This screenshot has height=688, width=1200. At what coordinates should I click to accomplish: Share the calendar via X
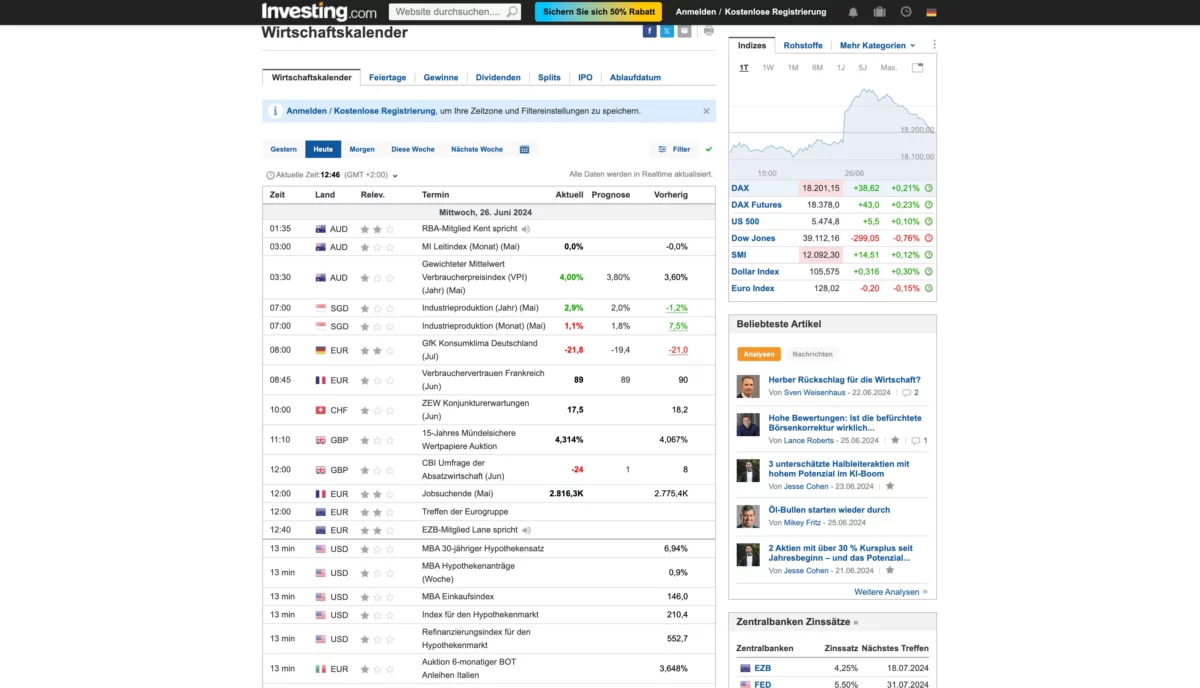[x=666, y=30]
